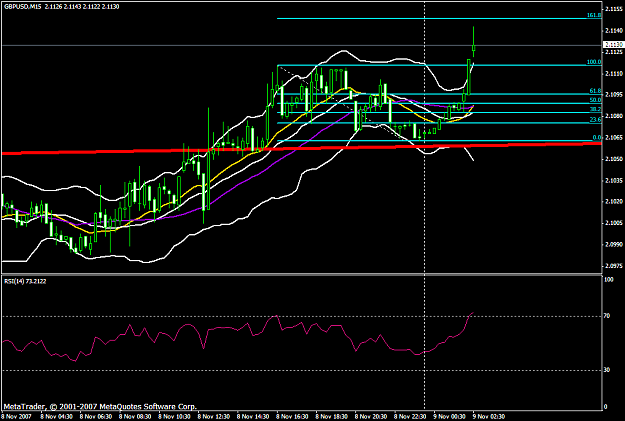Click the 8 Nov 16:30 time label
625x421 pixels.
[x=293, y=417]
